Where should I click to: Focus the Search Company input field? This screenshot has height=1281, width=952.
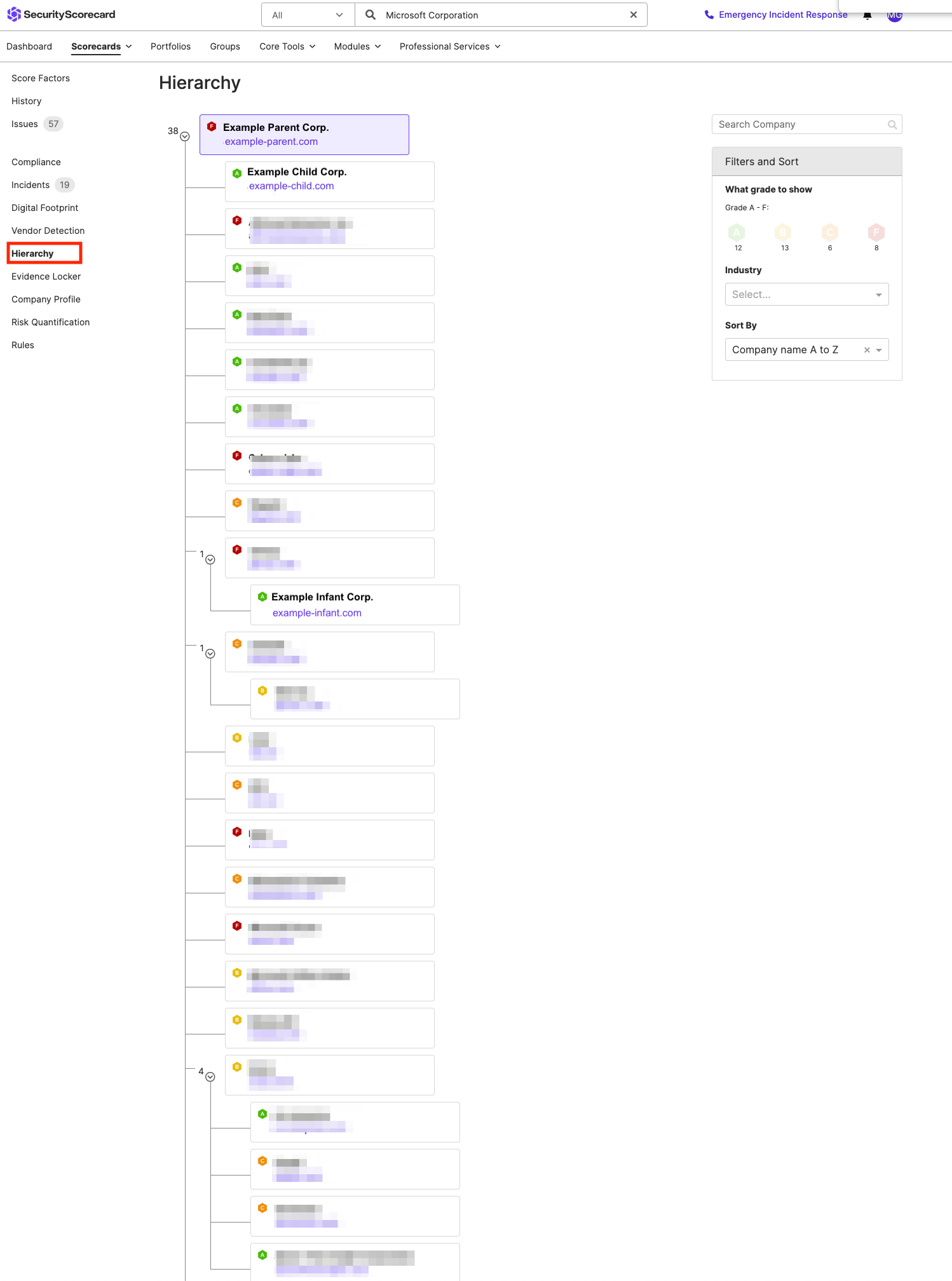pyautogui.click(x=806, y=125)
